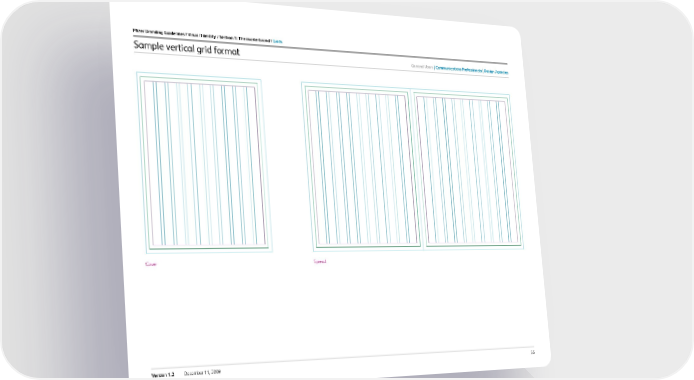The width and height of the screenshot is (694, 380).
Task: Click the Section 5 breadcrumb segment
Action: [244, 38]
